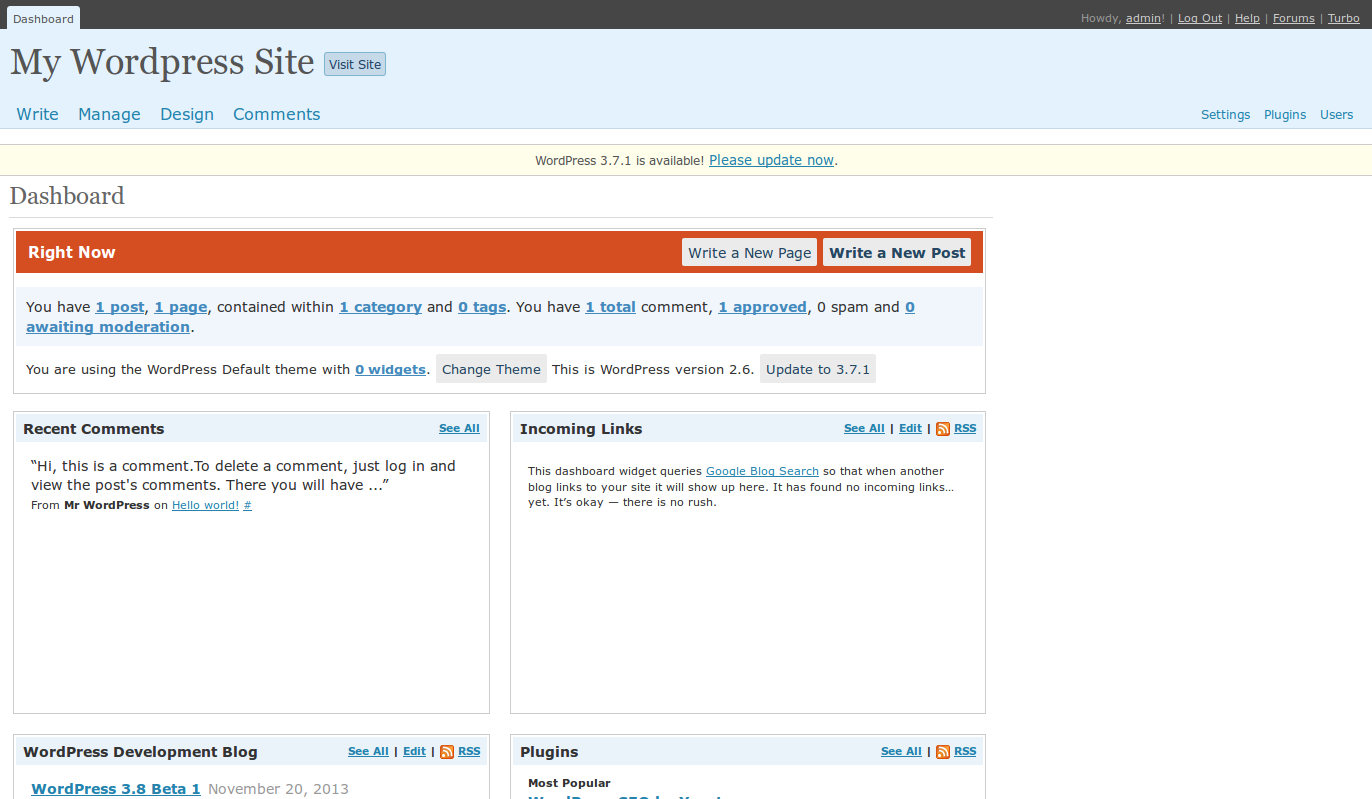Screen dimensions: 1372x799
Task: Open the Google Blog Search link
Action: tap(762, 471)
